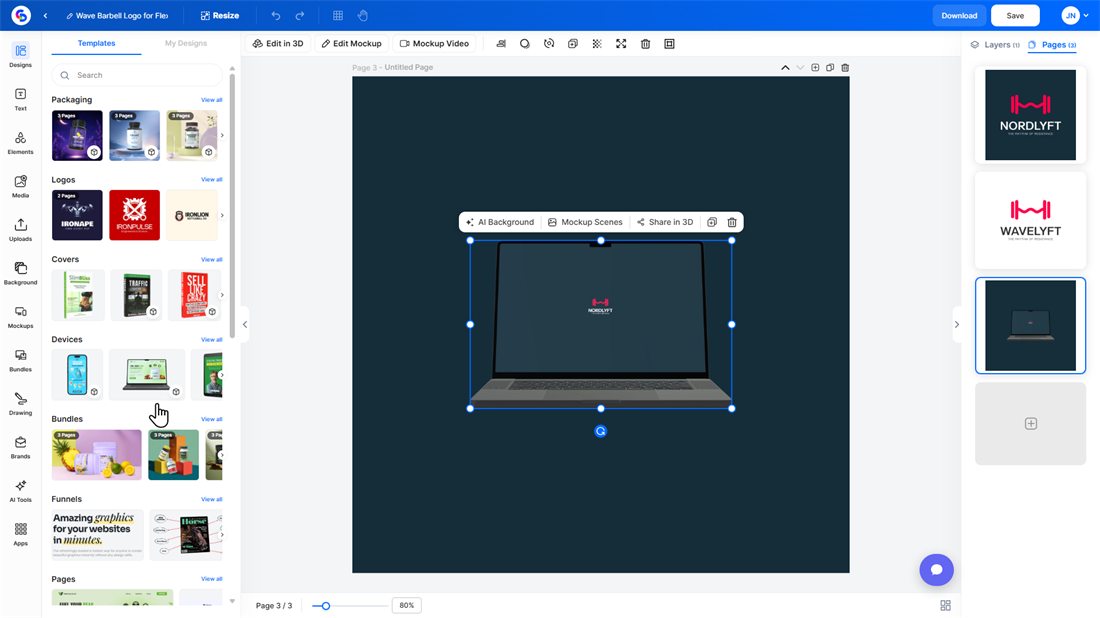Click the redo arrow
The image size is (1100, 618).
tap(300, 15)
